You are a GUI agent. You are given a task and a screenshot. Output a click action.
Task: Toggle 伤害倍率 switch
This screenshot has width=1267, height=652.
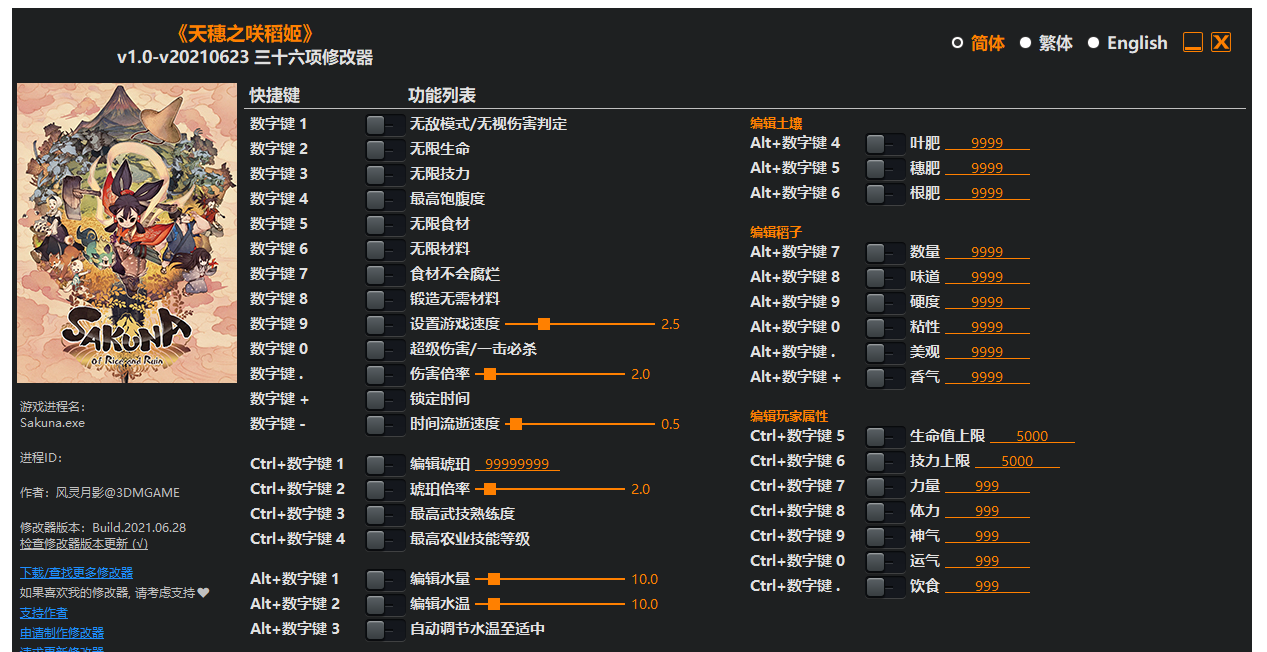[385, 374]
